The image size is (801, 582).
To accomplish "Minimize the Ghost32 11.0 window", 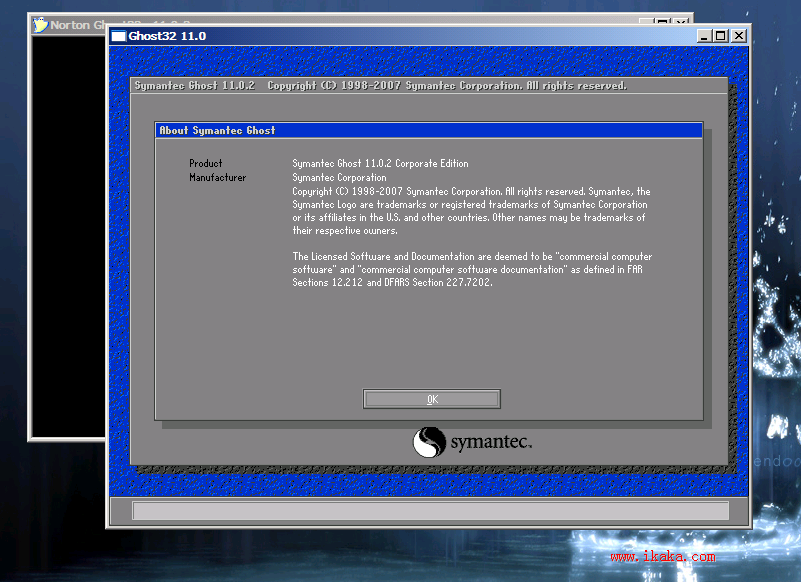I will [704, 36].
